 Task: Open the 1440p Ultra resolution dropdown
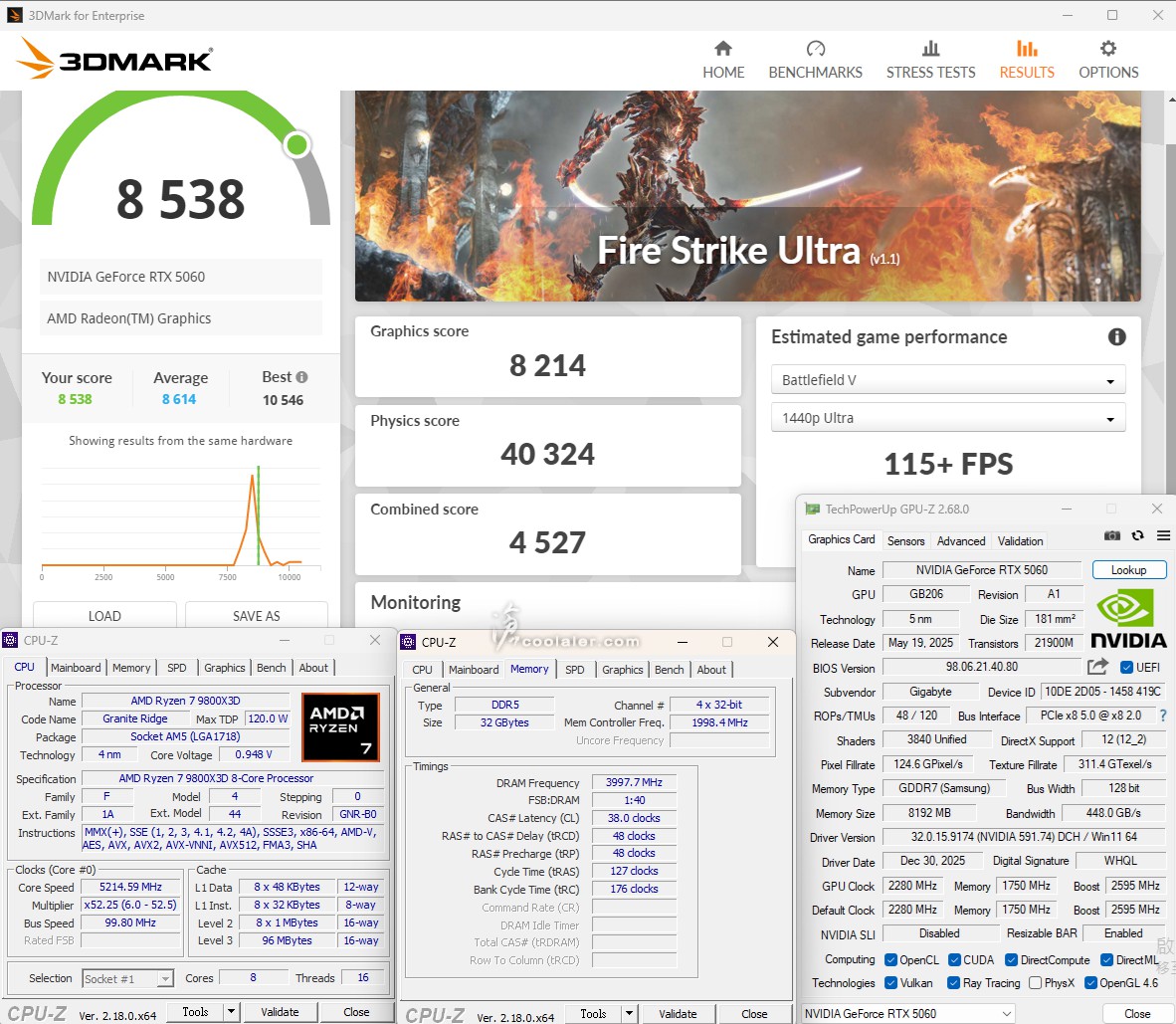[x=947, y=419]
